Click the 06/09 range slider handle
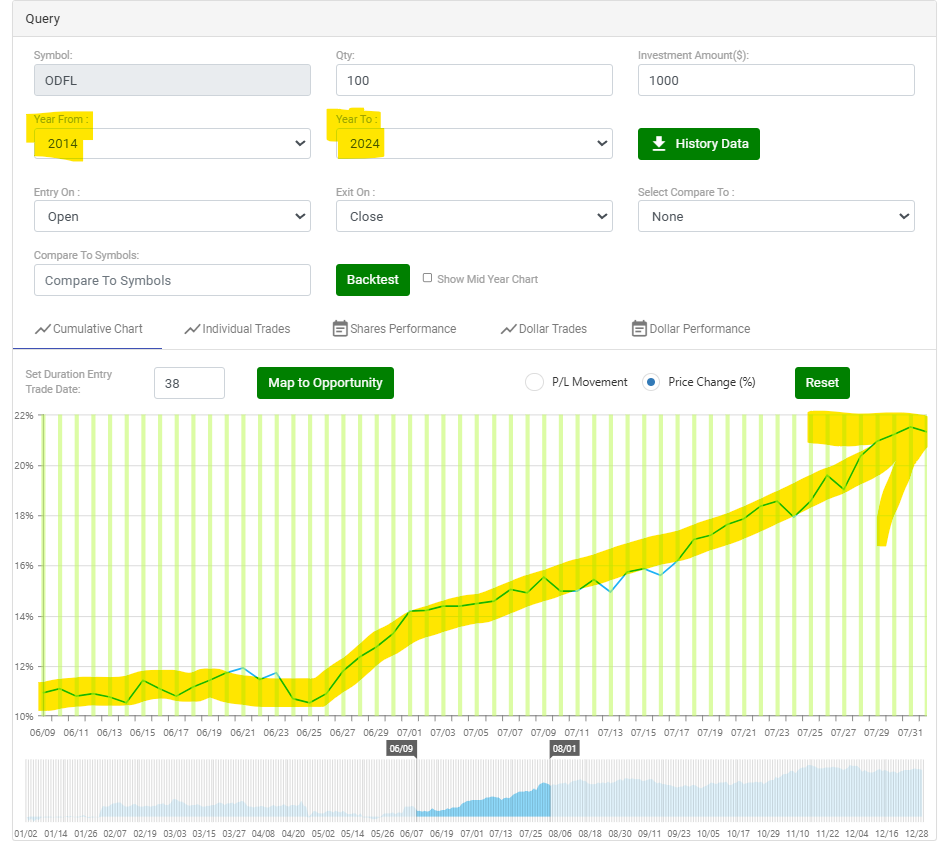The height and width of the screenshot is (852, 947). pyautogui.click(x=401, y=749)
